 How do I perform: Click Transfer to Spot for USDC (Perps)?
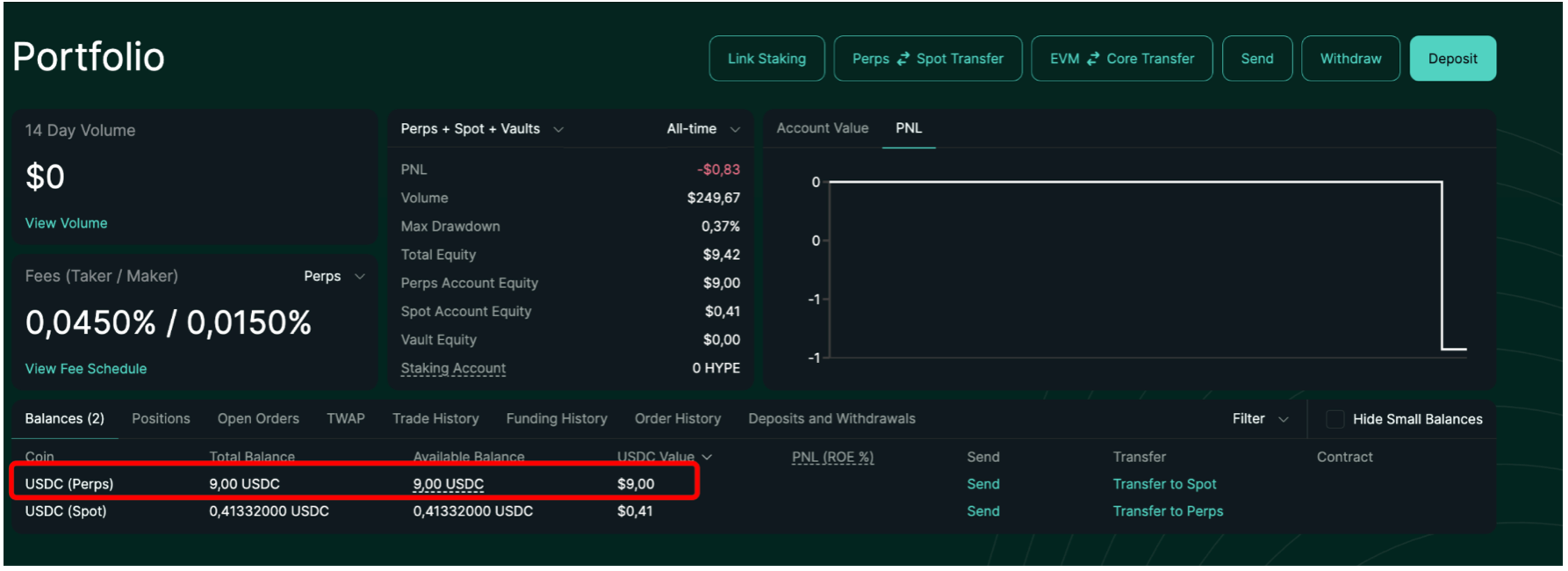coord(1164,485)
